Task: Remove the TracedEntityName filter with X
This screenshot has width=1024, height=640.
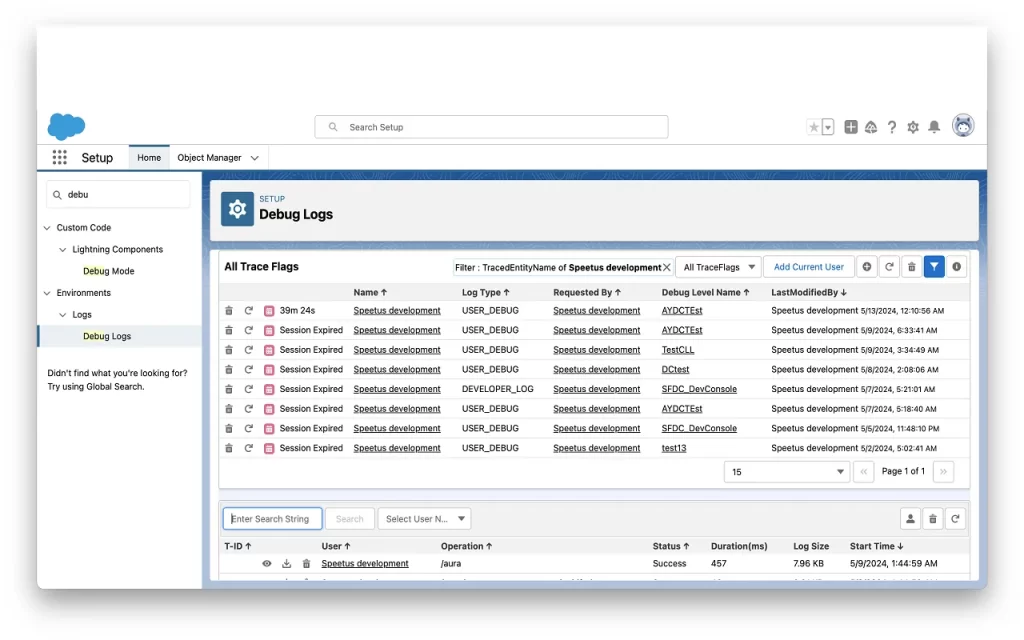Action: click(667, 267)
